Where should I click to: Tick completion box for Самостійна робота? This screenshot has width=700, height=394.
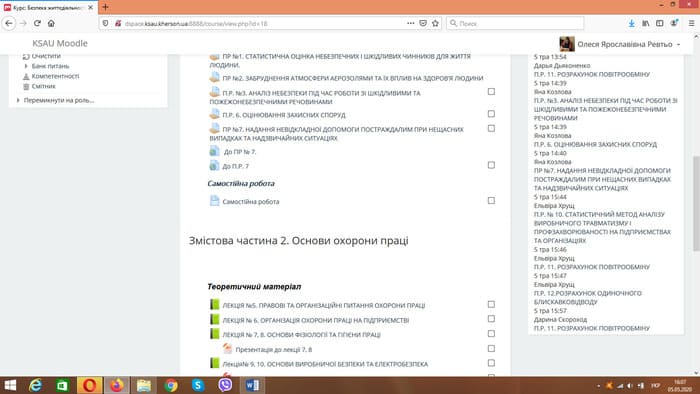pos(491,201)
